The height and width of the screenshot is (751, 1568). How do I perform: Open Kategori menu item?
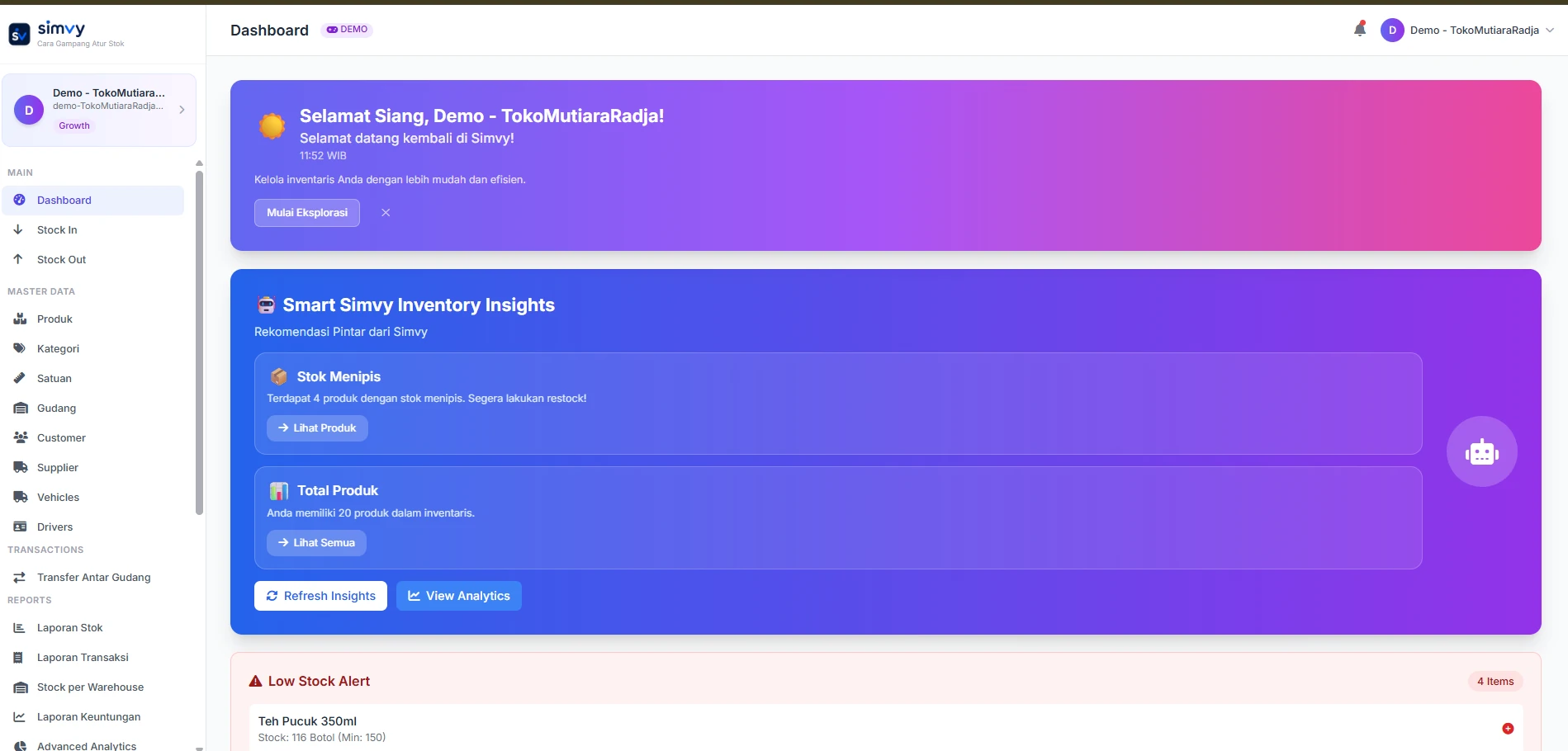[x=92, y=349]
